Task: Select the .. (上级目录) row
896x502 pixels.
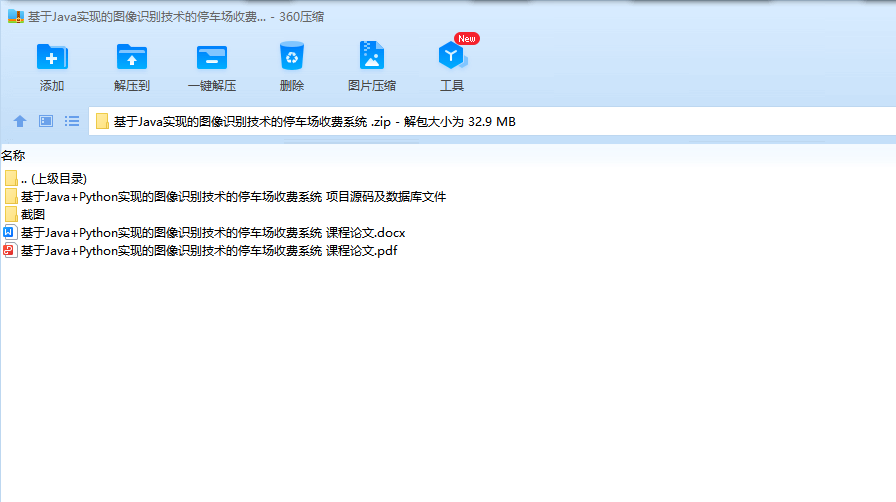Action: click(x=448, y=178)
